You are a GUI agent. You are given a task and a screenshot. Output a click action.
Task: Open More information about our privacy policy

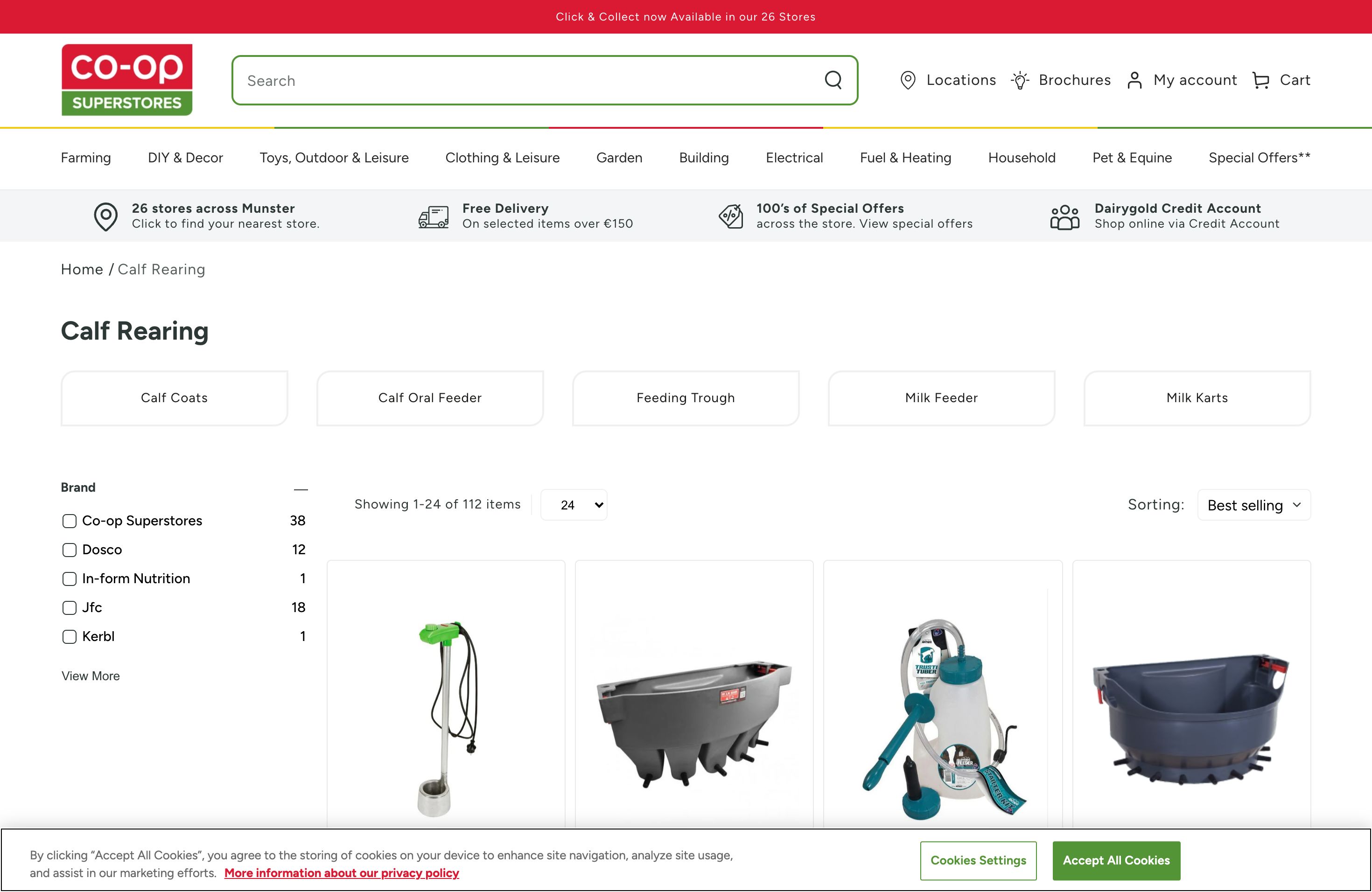click(341, 872)
